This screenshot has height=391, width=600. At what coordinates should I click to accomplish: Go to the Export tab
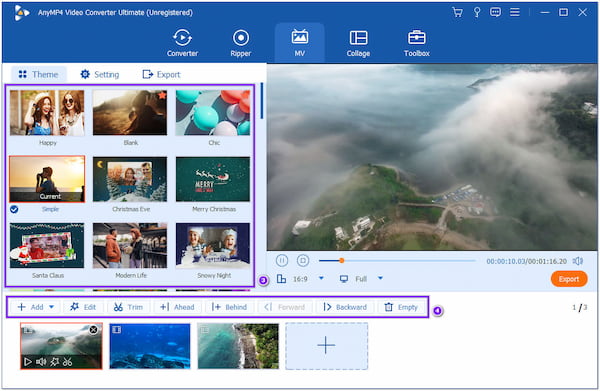click(161, 74)
